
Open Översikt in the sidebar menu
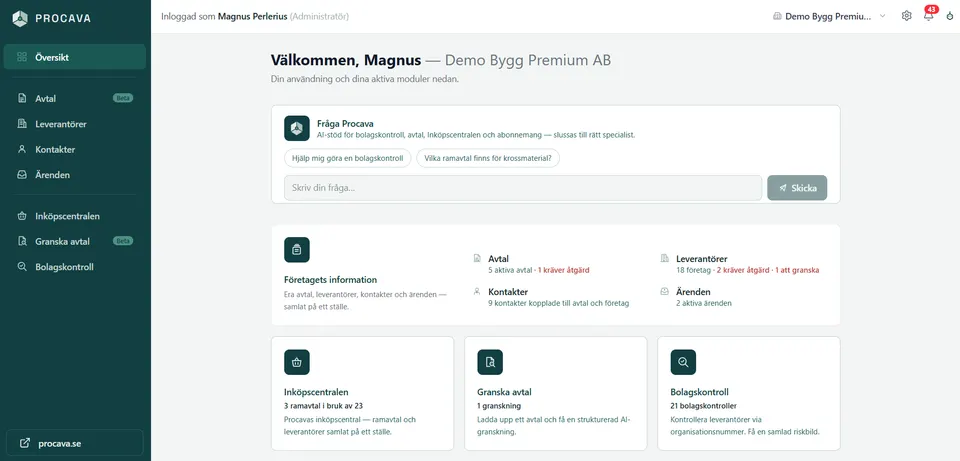click(75, 57)
